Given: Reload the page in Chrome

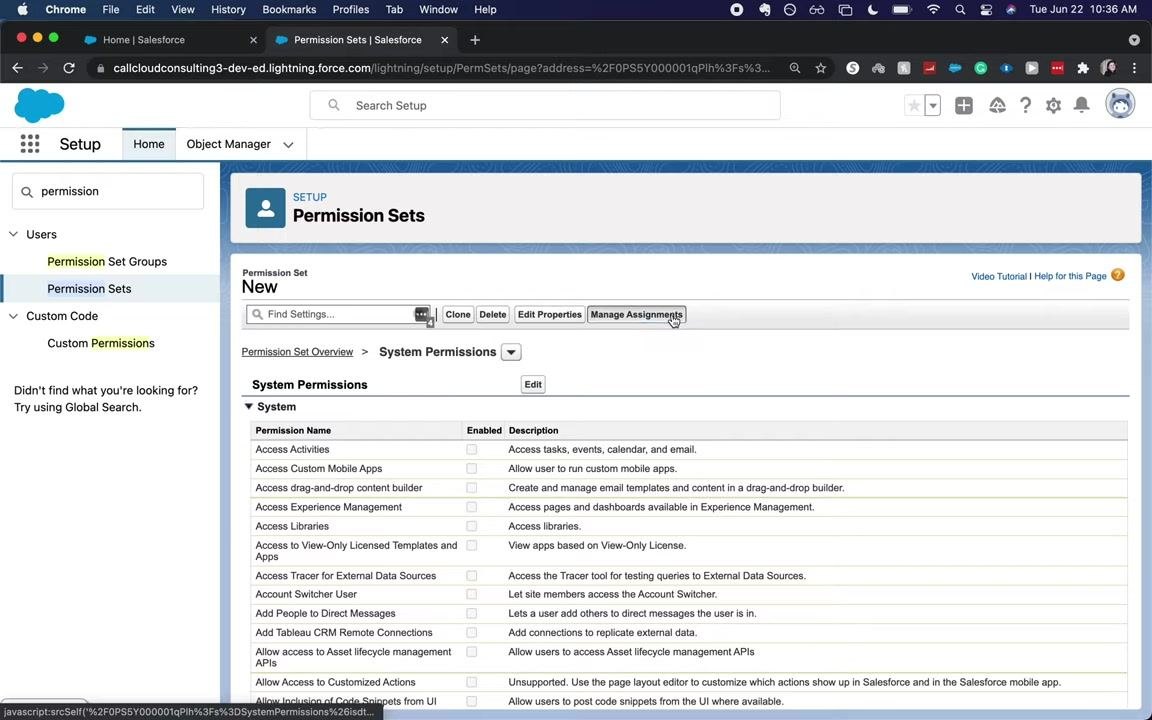Looking at the screenshot, I should point(69,68).
